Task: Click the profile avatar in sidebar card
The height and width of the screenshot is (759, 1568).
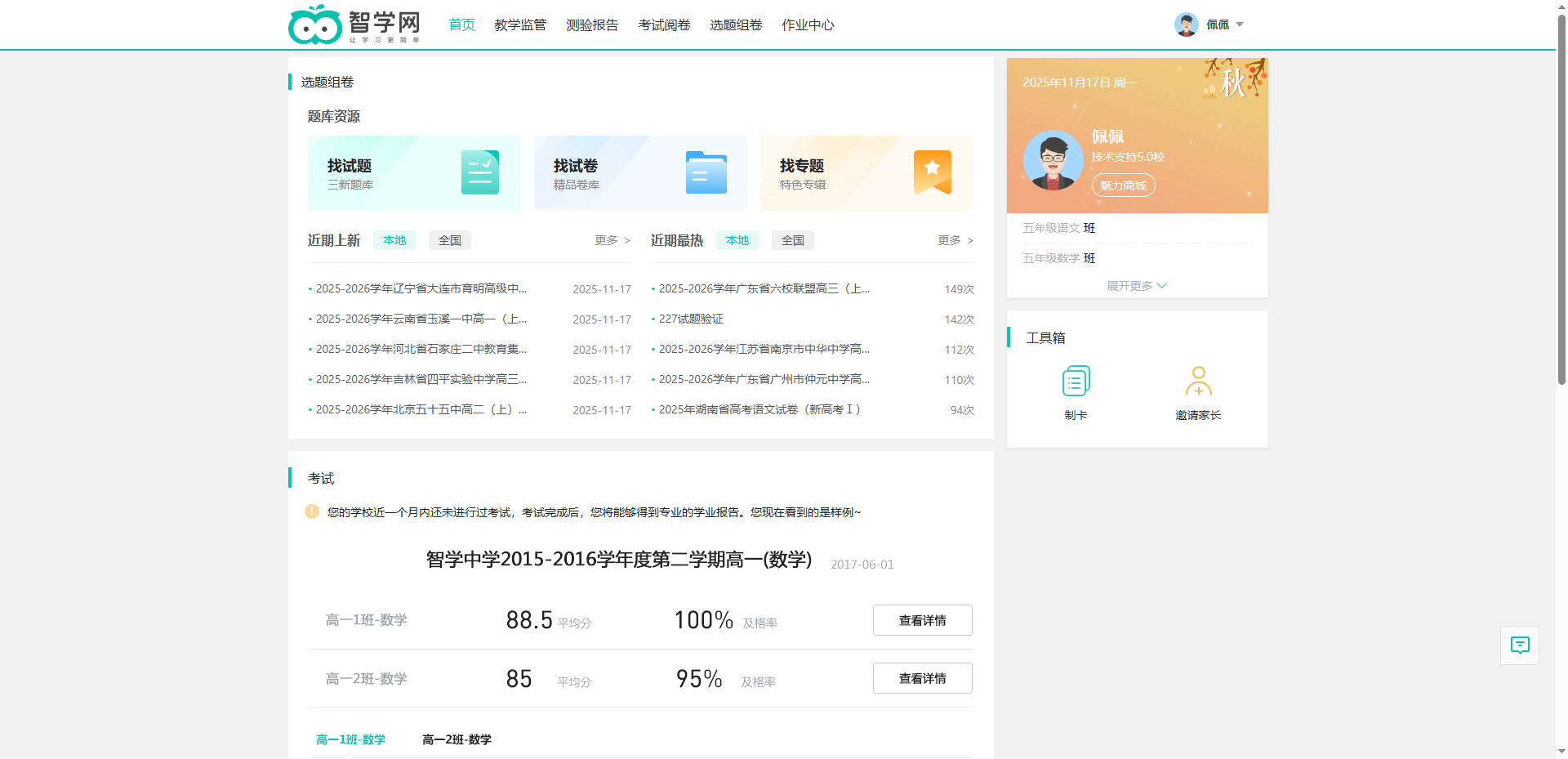Action: [x=1053, y=160]
